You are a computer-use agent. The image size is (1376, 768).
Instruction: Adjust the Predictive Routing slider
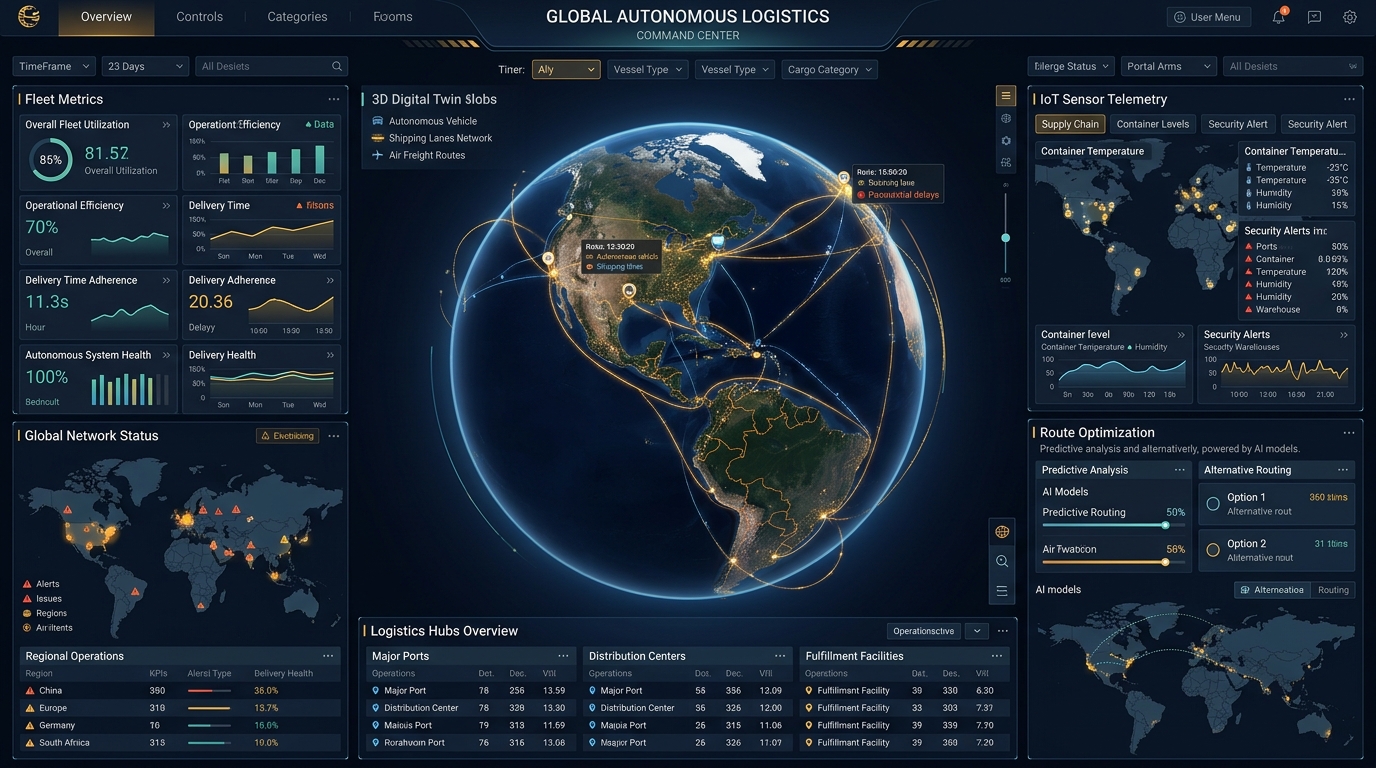(x=1165, y=525)
